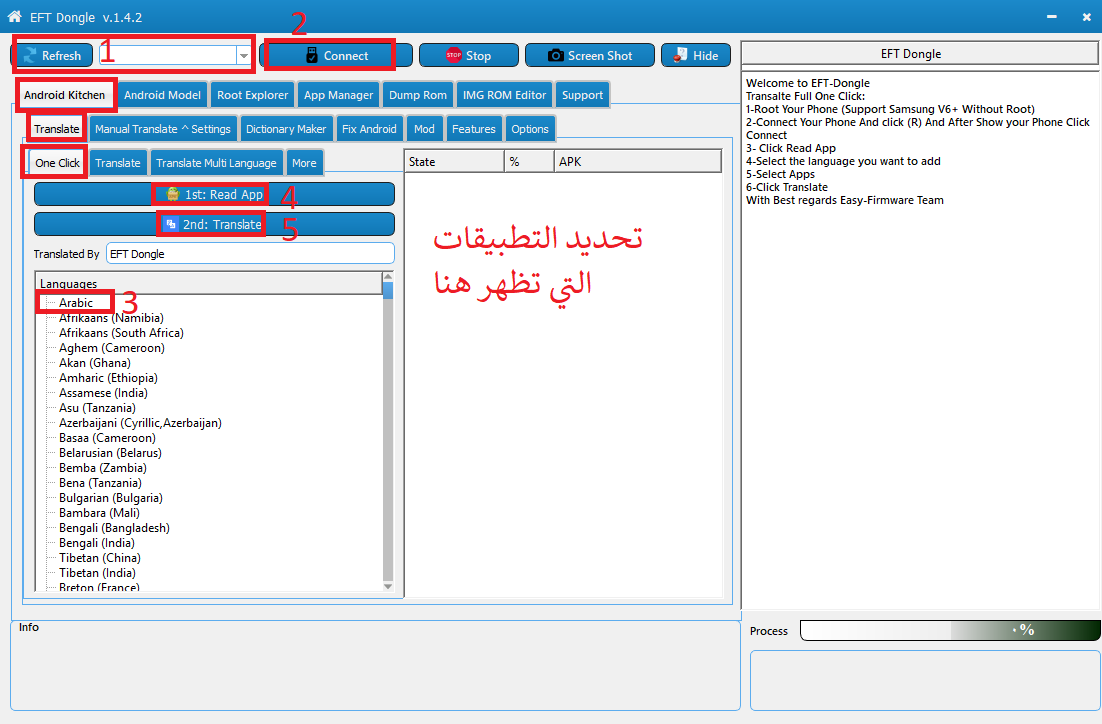Click the APK column header

click(x=637, y=162)
